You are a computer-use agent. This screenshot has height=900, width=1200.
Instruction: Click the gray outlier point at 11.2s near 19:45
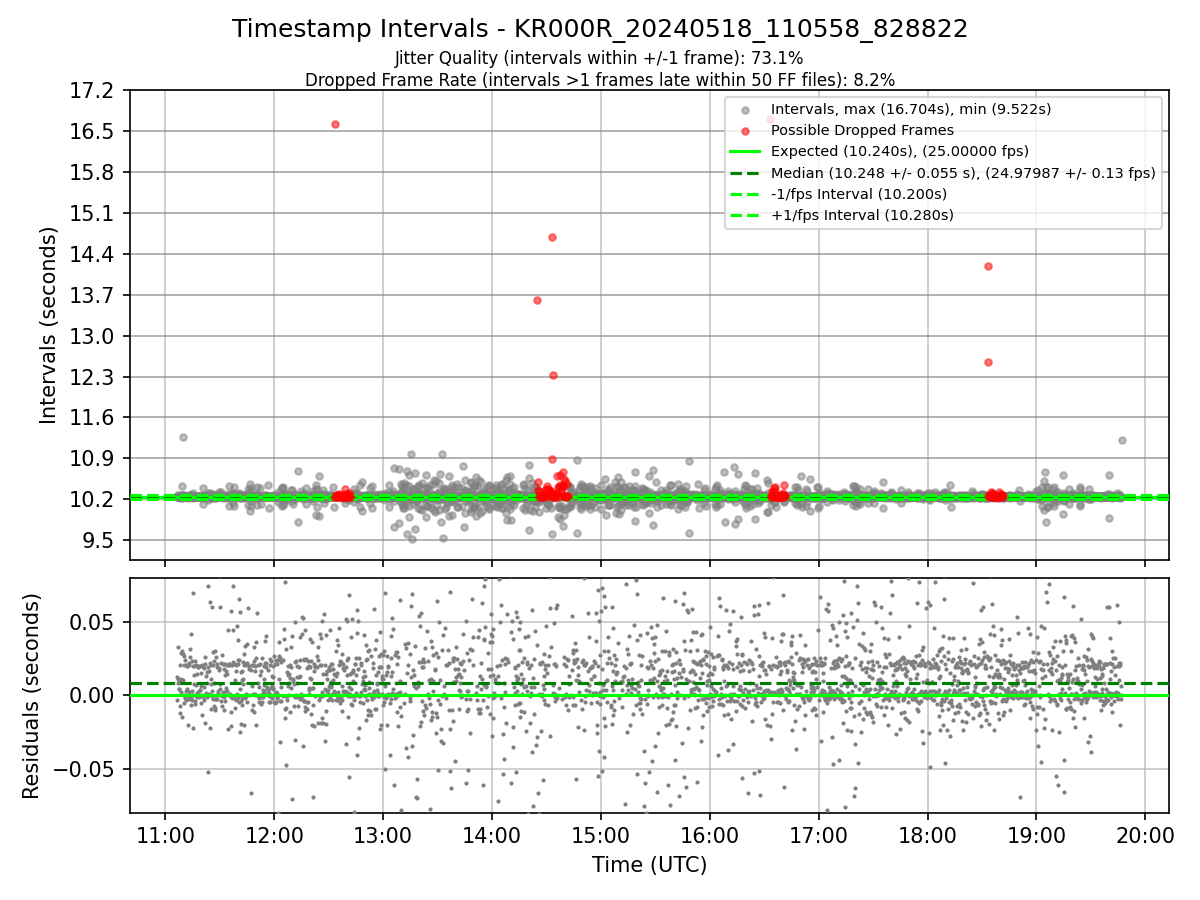pos(1122,440)
